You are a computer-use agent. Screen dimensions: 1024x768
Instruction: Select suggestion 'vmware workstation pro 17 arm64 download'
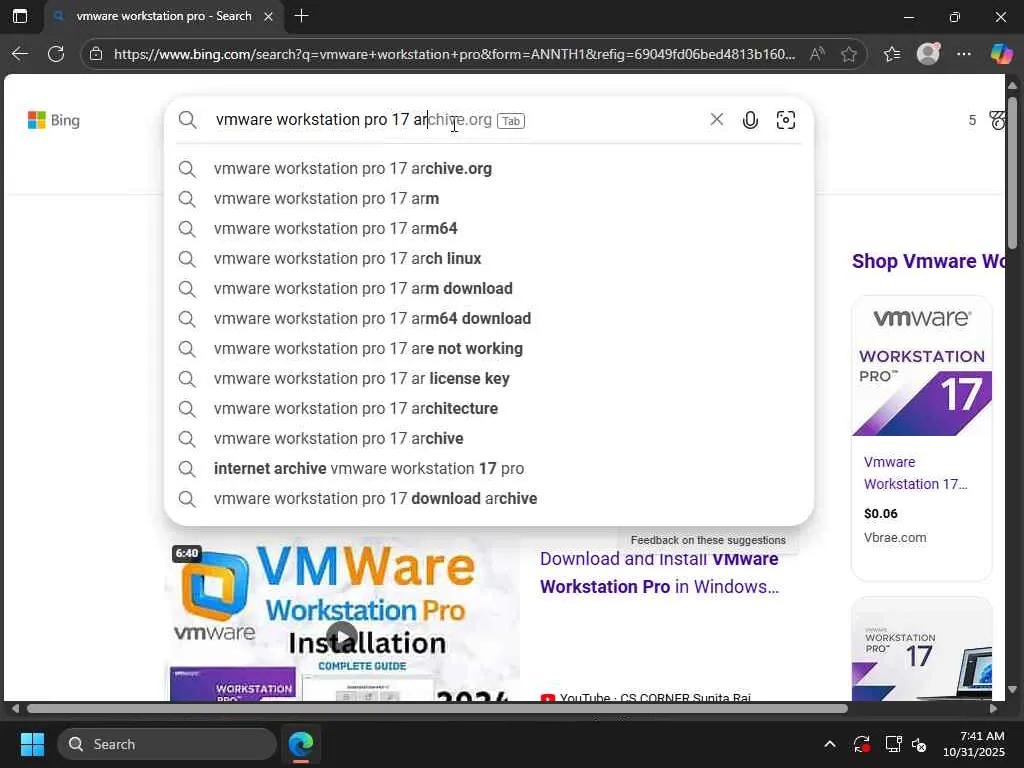click(488, 319)
